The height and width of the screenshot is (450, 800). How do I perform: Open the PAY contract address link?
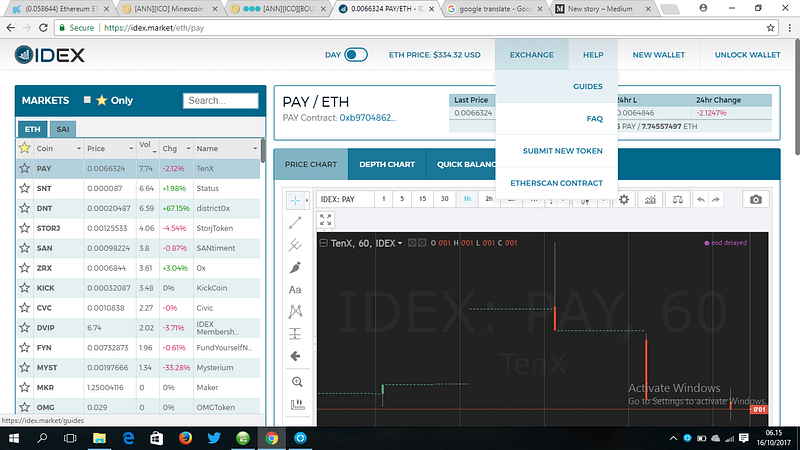point(368,118)
